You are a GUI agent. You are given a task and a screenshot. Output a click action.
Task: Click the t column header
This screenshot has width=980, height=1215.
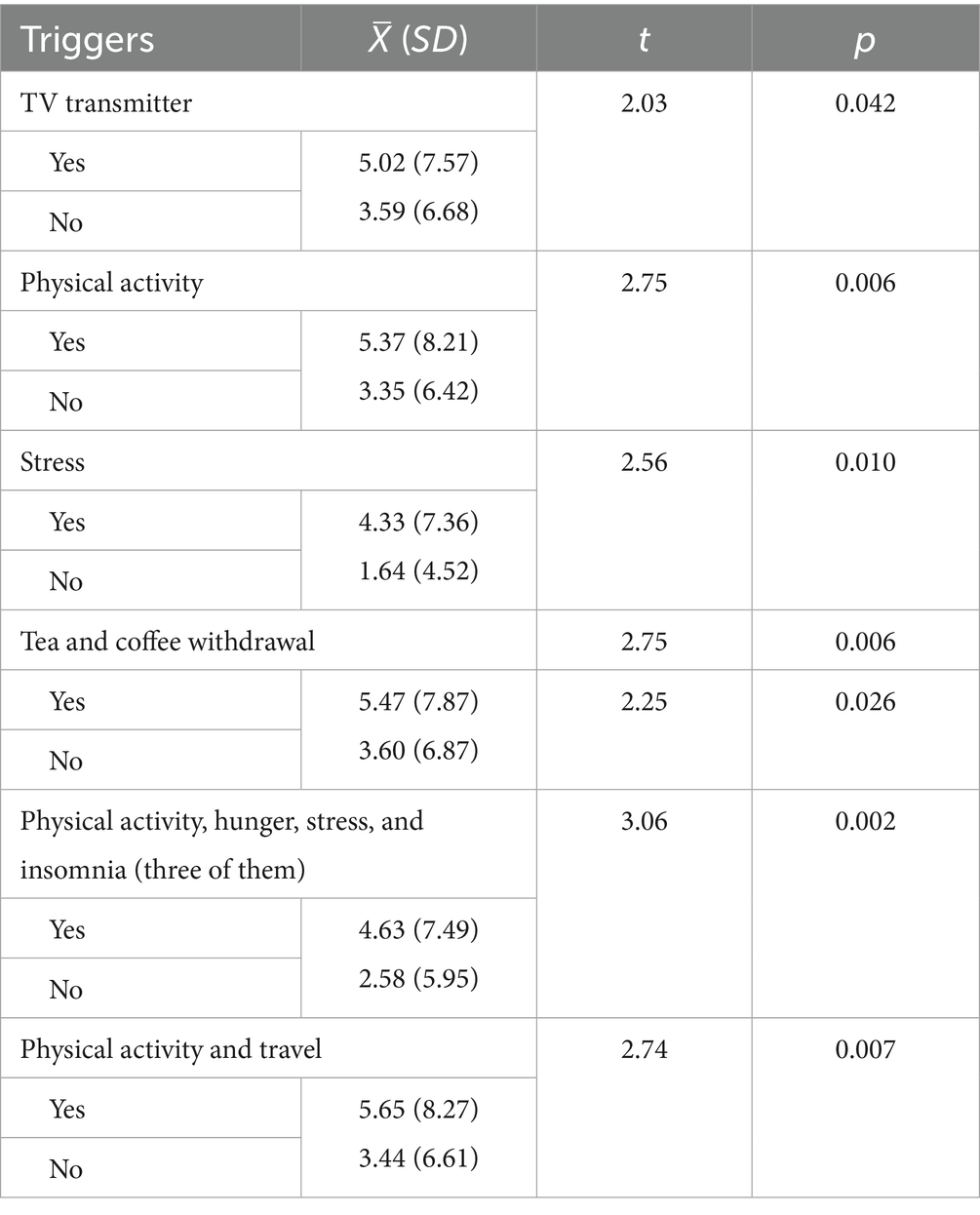(x=644, y=40)
